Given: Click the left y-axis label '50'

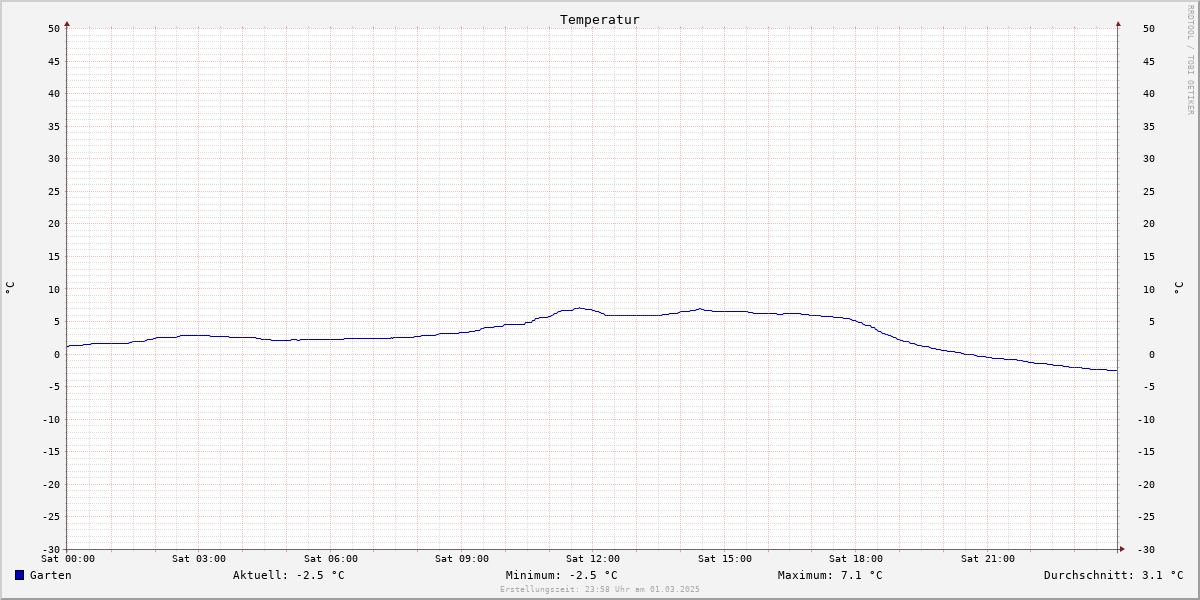Looking at the screenshot, I should pyautogui.click(x=54, y=28).
